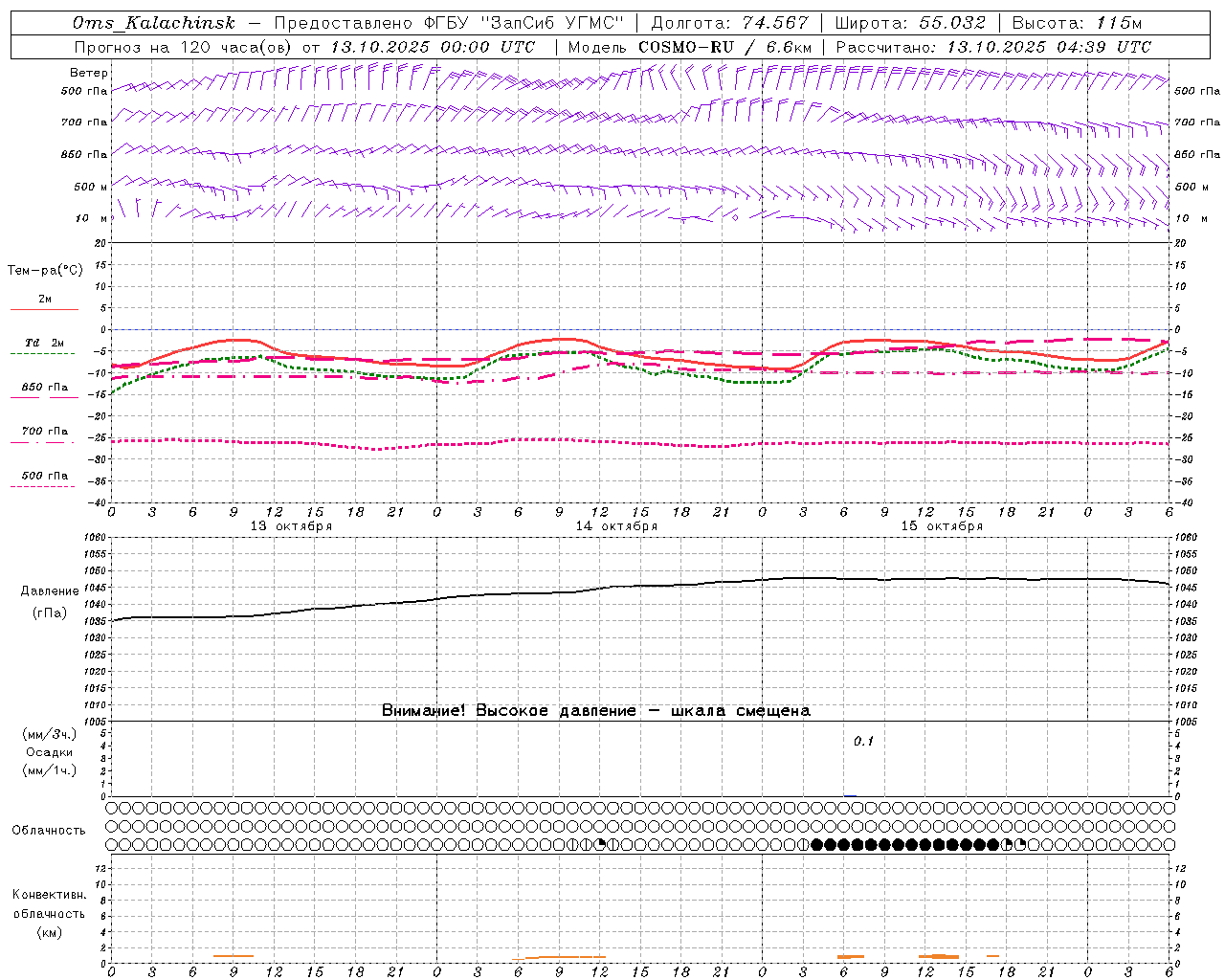Click the (мм/1ч.) precipitation unit label
This screenshot has width=1225, height=980.
[50, 771]
